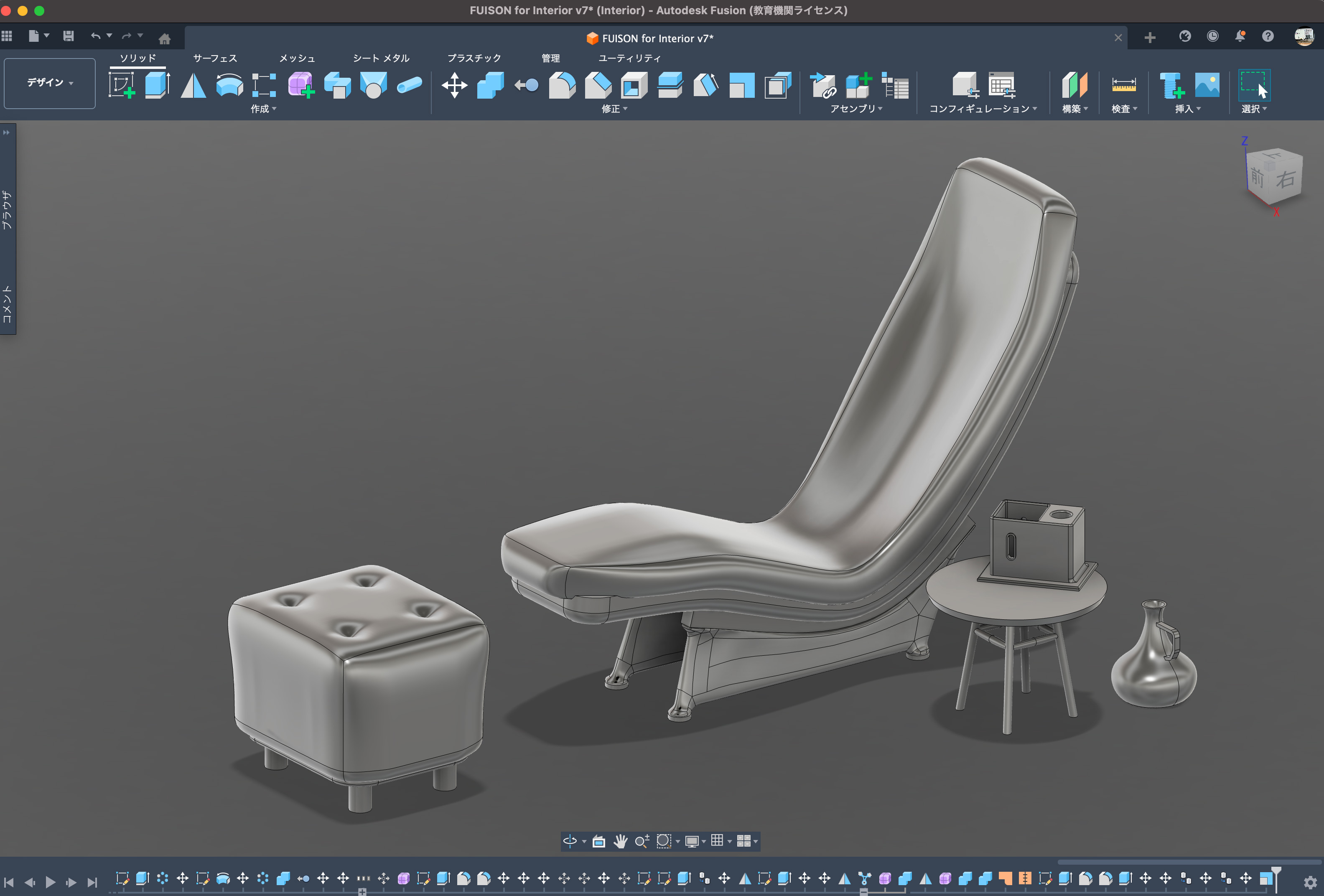1324x896 pixels.
Task: Click the Play button on timeline
Action: 50,882
